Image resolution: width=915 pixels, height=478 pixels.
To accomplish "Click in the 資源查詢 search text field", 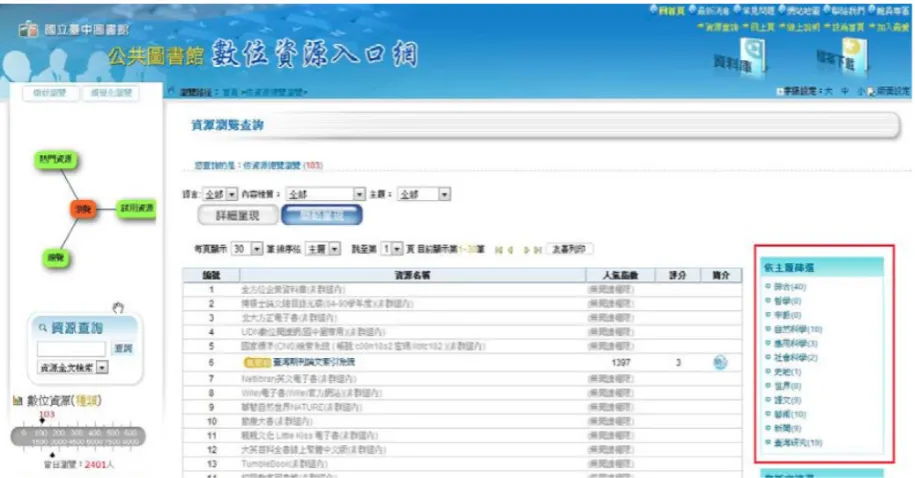I will tap(71, 349).
